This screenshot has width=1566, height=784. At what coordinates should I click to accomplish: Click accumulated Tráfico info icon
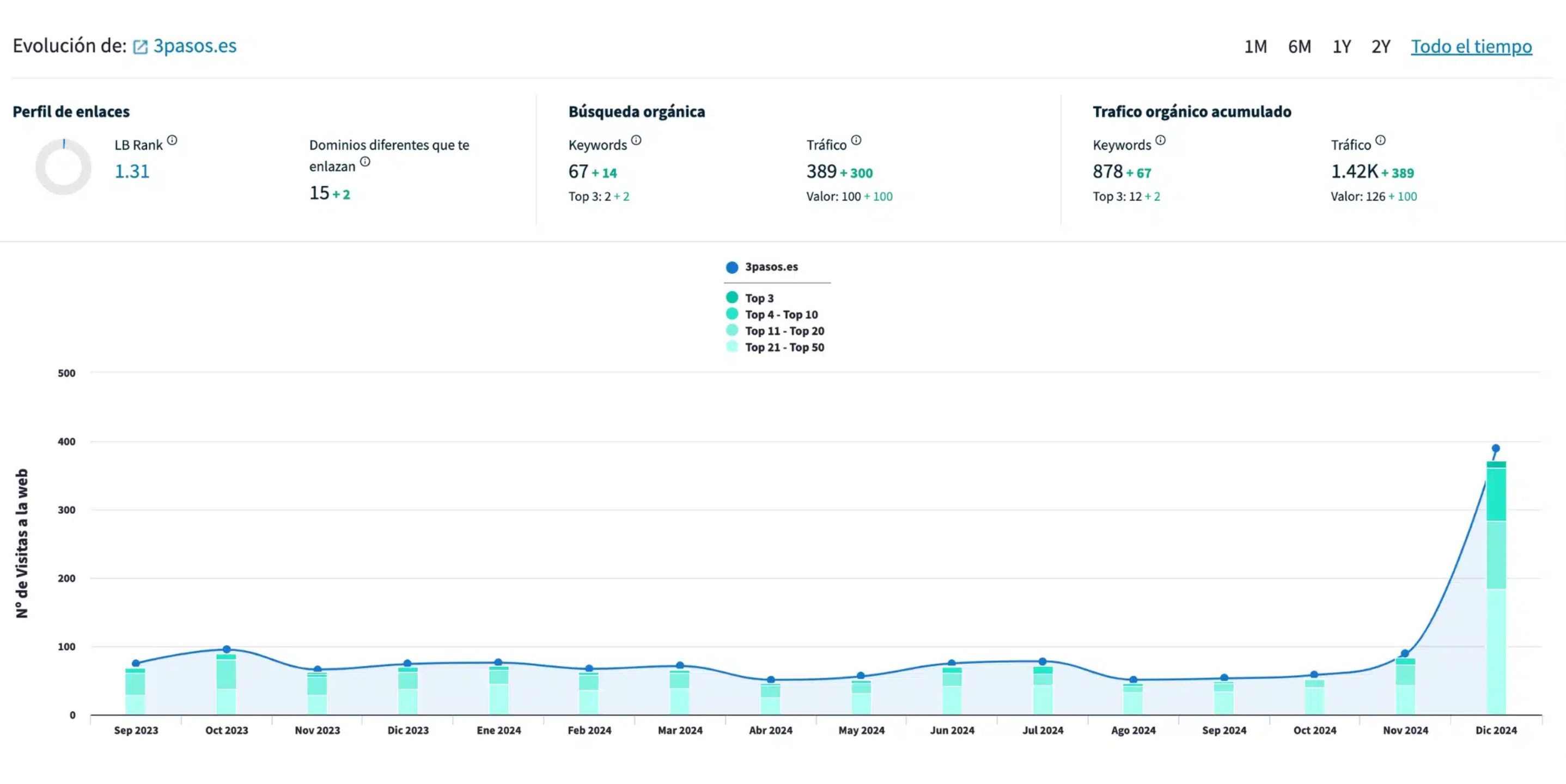click(x=1381, y=140)
